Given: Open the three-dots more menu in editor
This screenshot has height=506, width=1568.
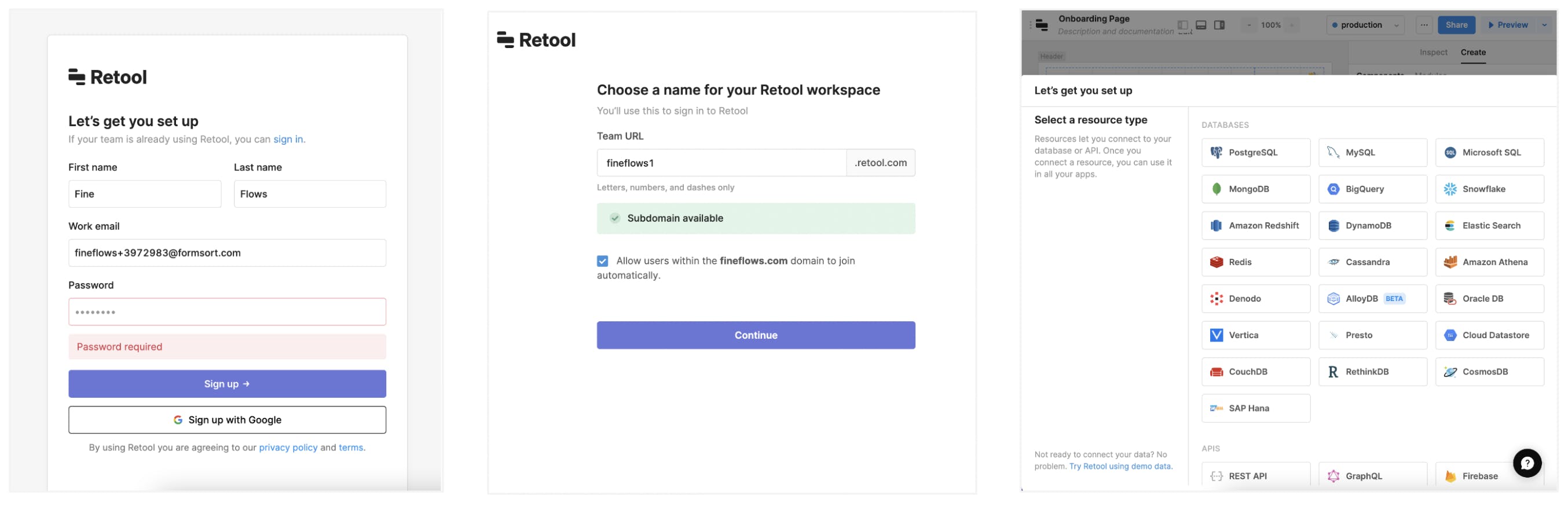Looking at the screenshot, I should click(x=1424, y=25).
